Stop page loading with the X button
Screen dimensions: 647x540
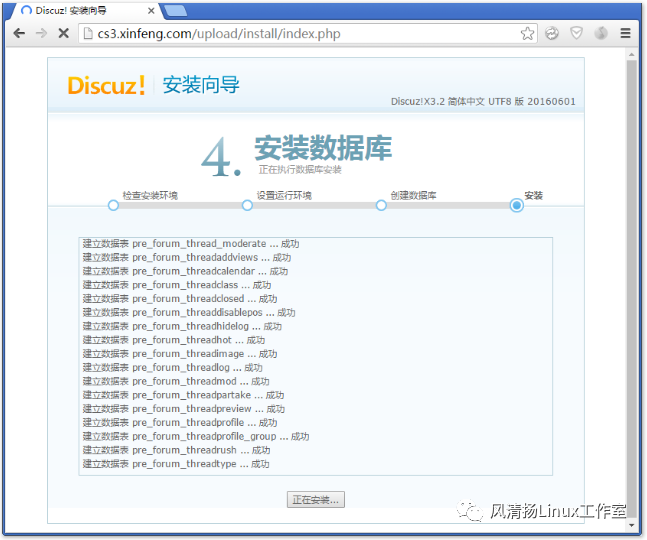[x=64, y=33]
